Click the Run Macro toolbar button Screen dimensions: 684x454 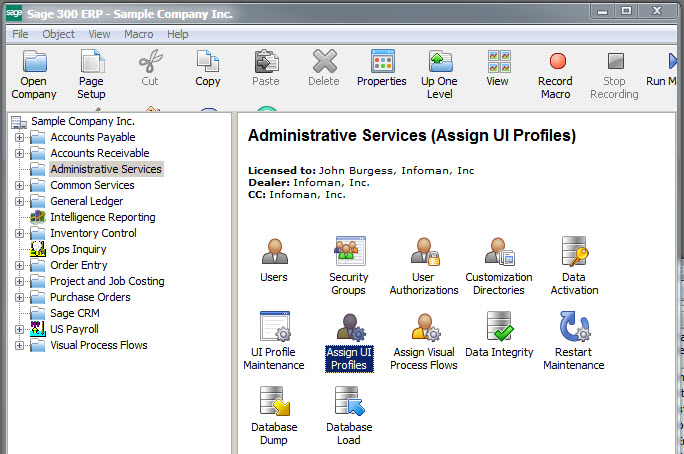(x=662, y=68)
